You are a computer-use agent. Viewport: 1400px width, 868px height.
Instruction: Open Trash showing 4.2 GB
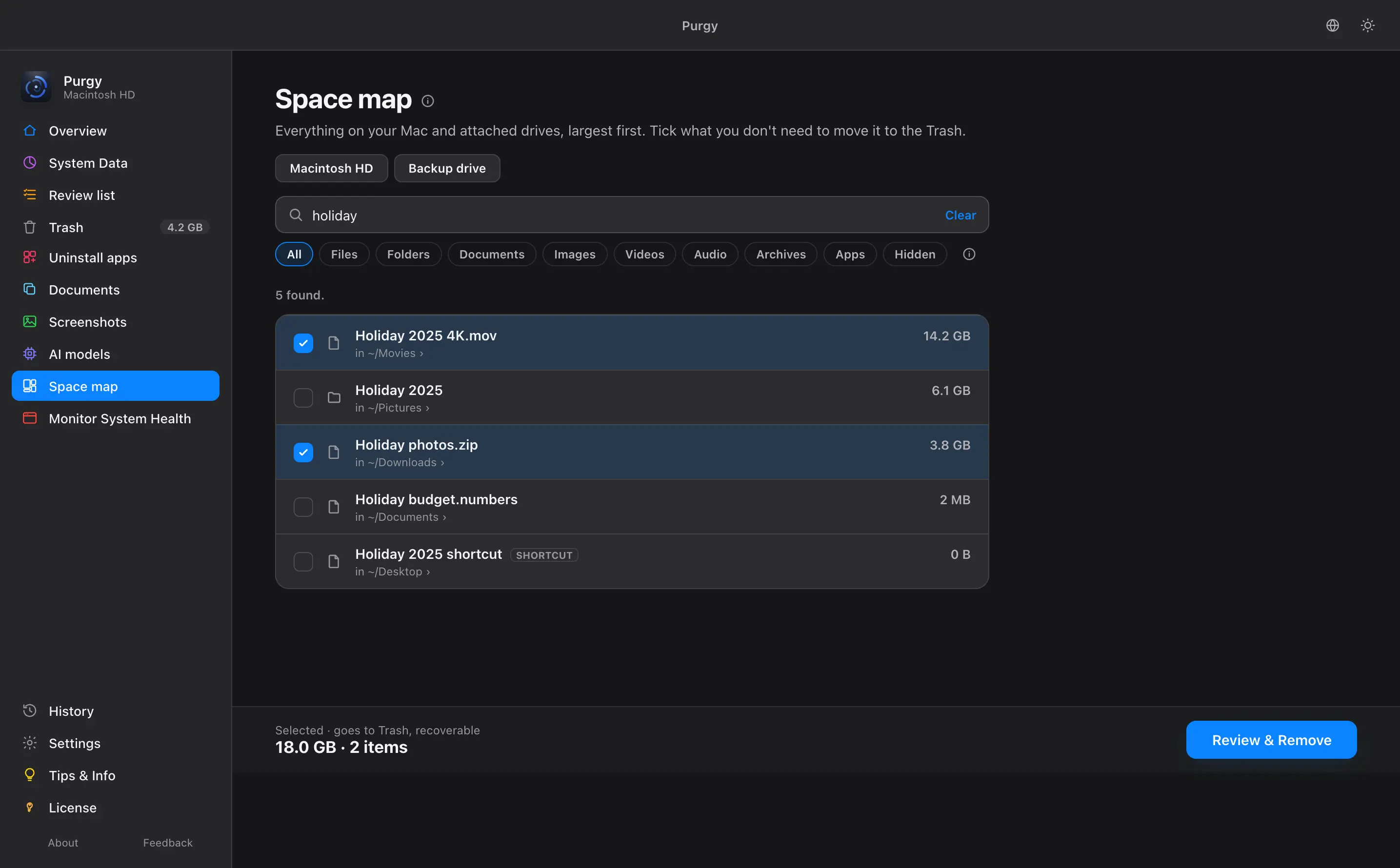116,227
